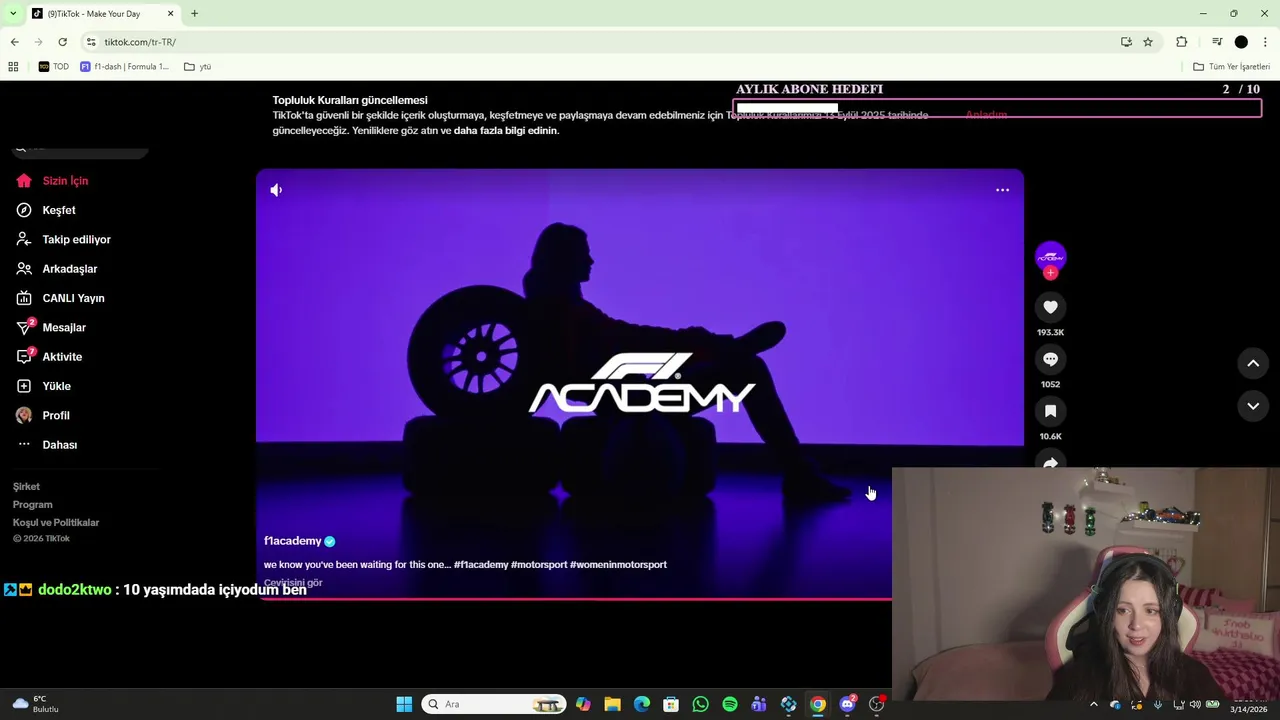Viewport: 1280px width, 720px height.
Task: Open the TOD bookmark
Action: pyautogui.click(x=54, y=67)
